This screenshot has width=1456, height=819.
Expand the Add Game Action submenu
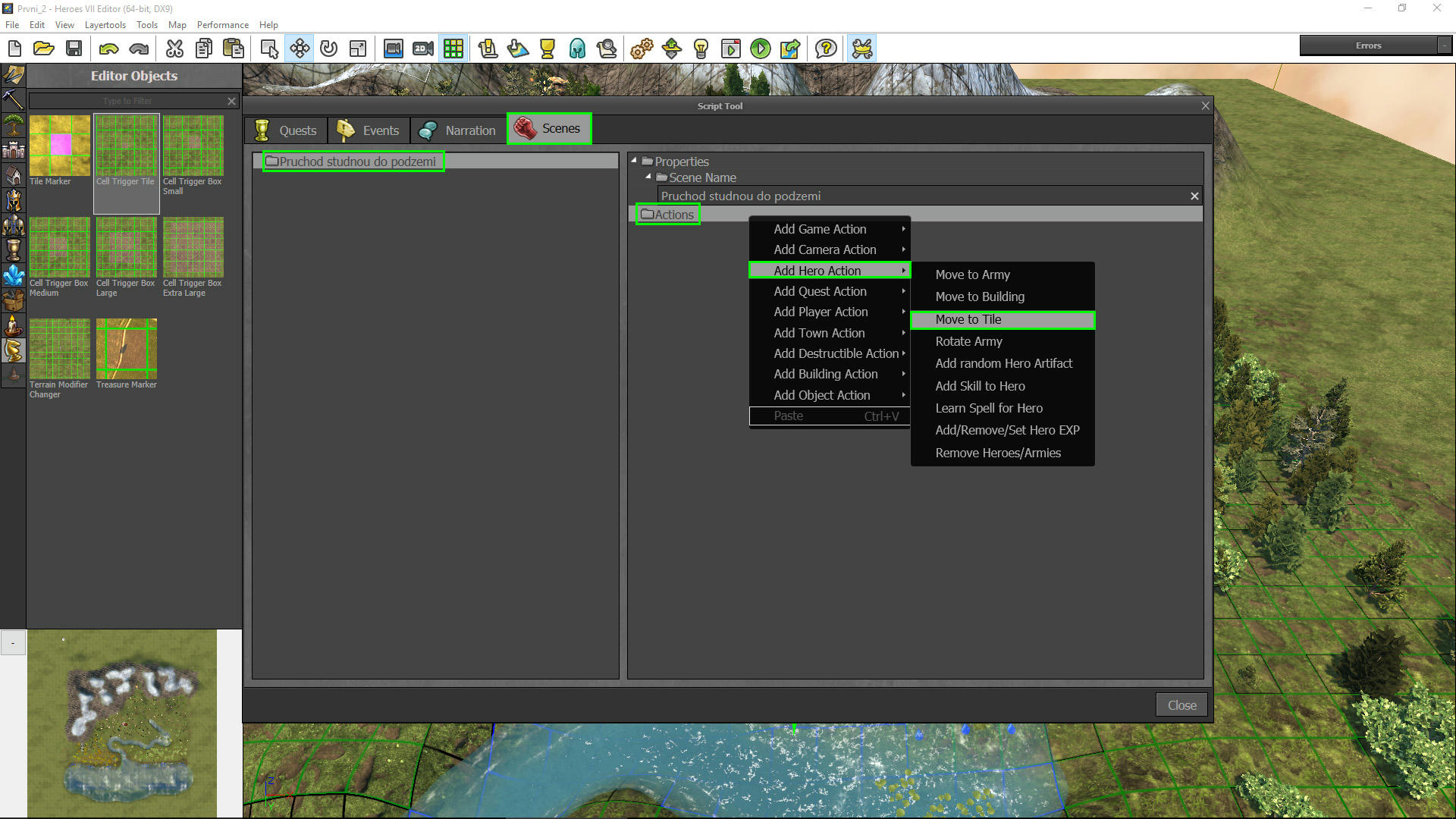point(830,229)
